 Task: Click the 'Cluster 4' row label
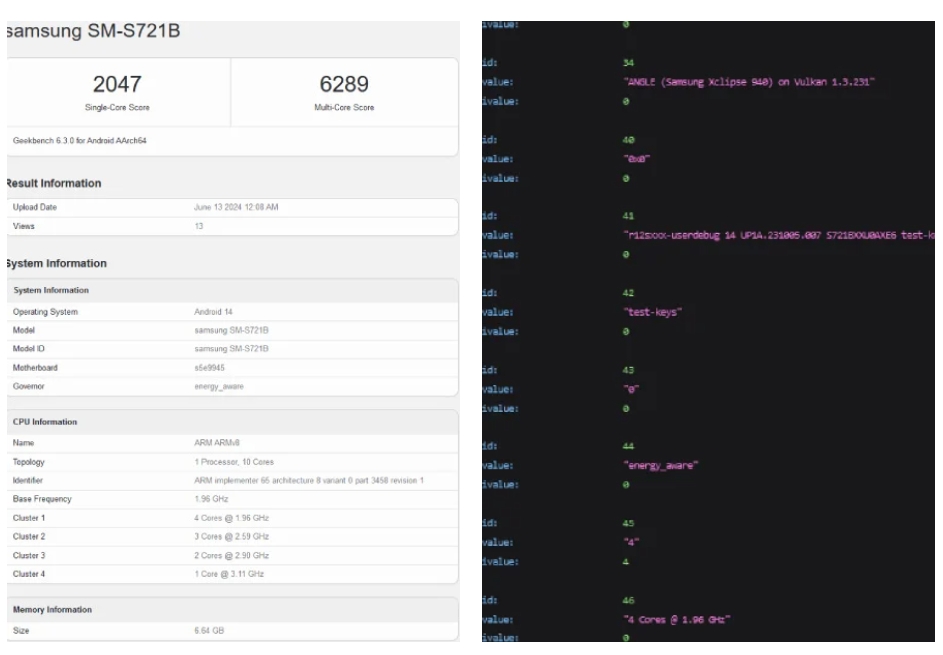(x=29, y=574)
